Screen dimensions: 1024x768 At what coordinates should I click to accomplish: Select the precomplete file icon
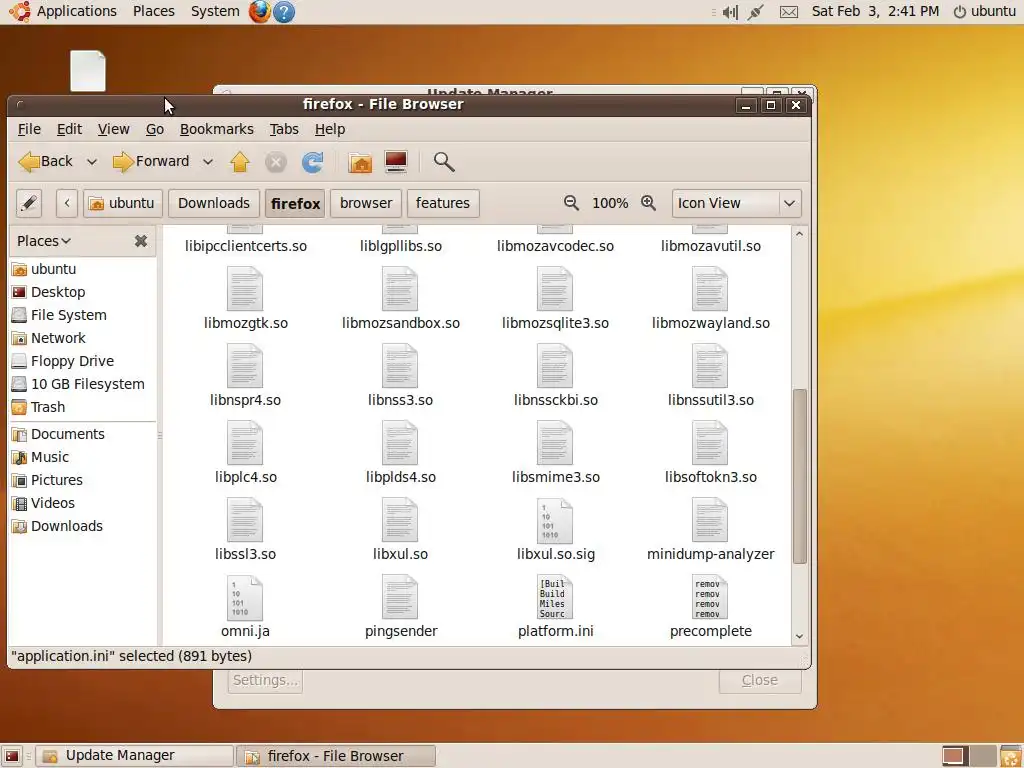709,598
